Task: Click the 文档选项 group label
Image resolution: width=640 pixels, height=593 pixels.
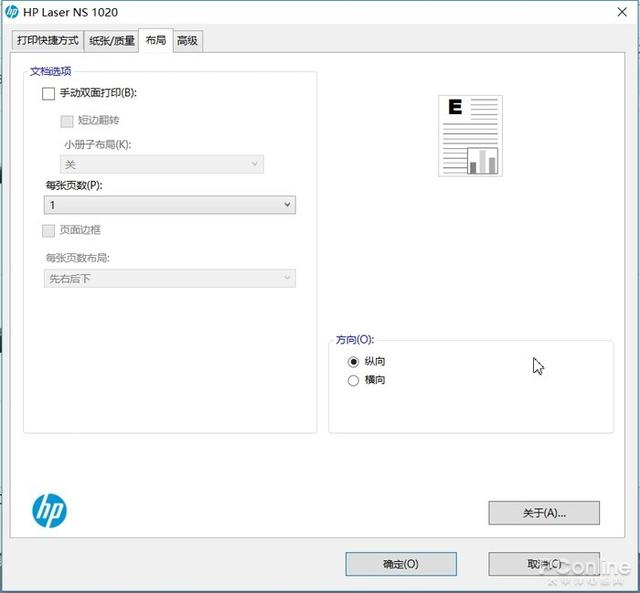Action: (x=51, y=71)
